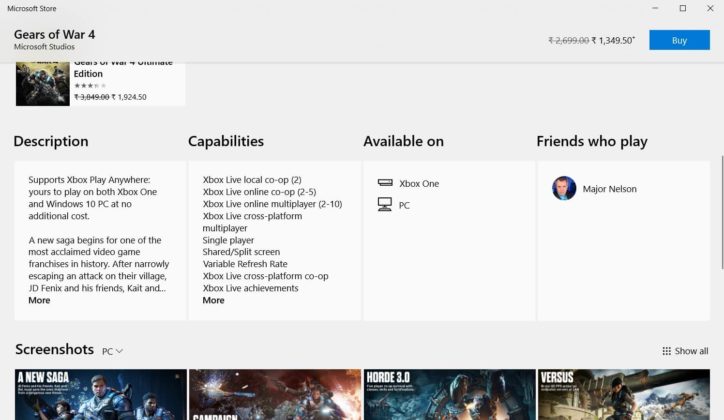
Task: Click the blue Buy button
Action: point(679,40)
